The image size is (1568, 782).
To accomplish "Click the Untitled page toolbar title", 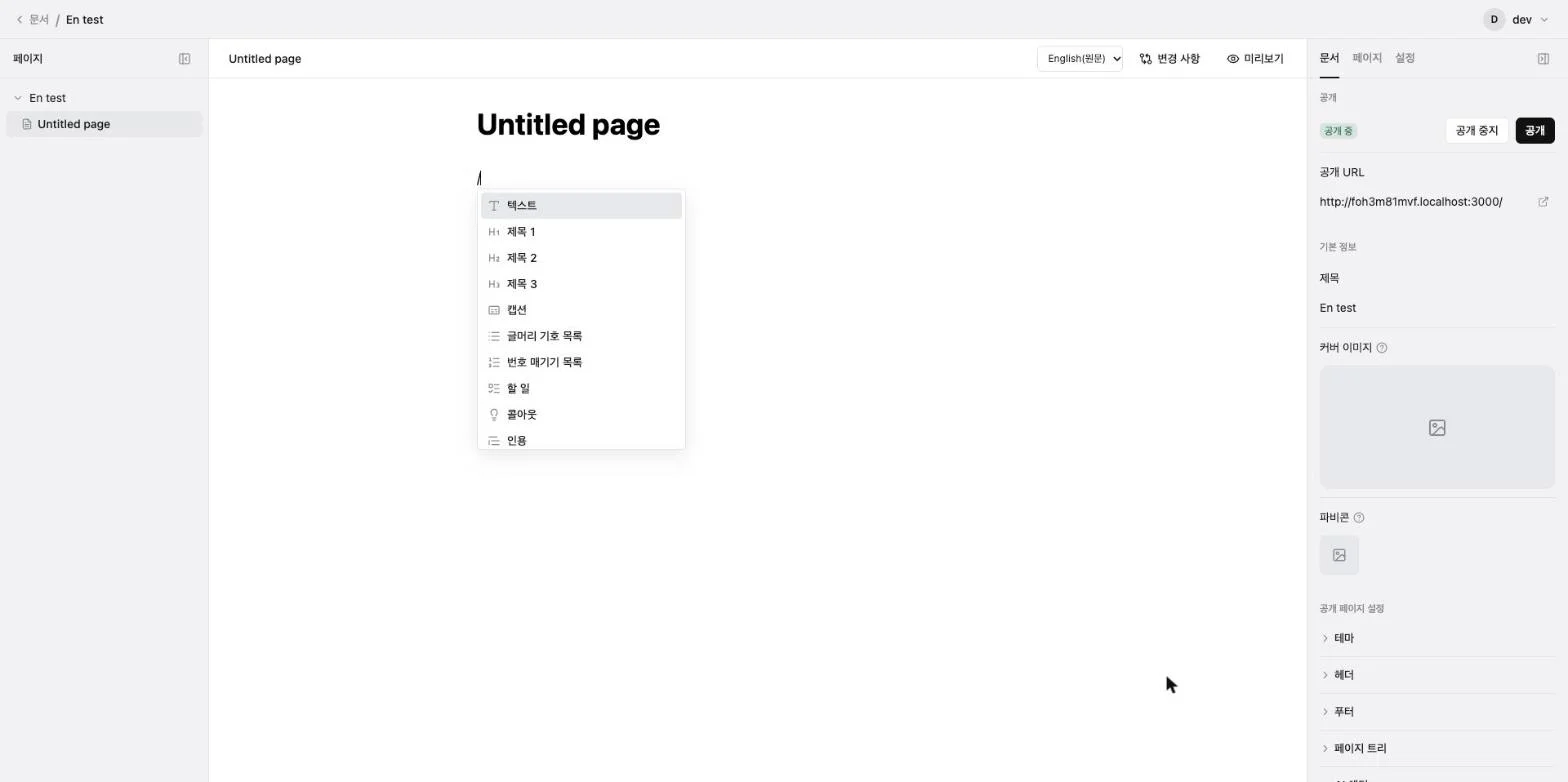I will (x=265, y=59).
